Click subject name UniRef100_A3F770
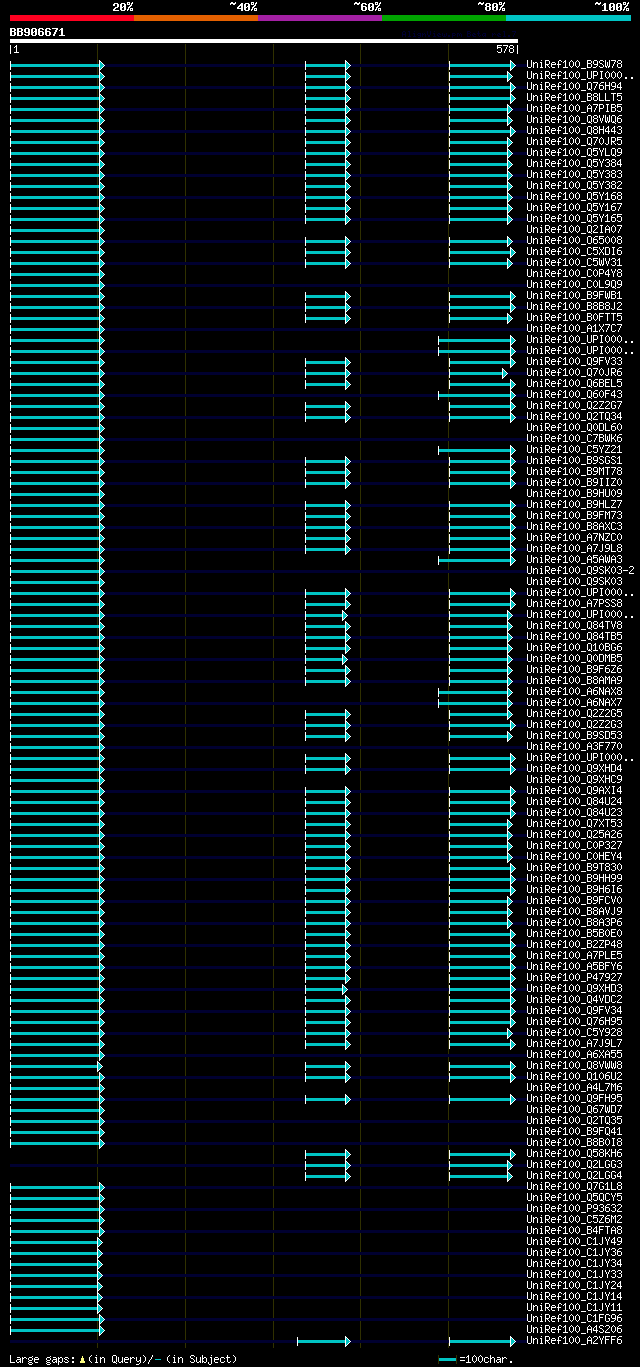The width and height of the screenshot is (640, 1367). tap(574, 747)
